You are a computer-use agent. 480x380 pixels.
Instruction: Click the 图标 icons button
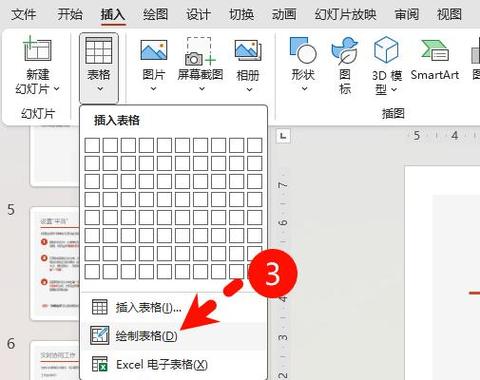point(345,65)
